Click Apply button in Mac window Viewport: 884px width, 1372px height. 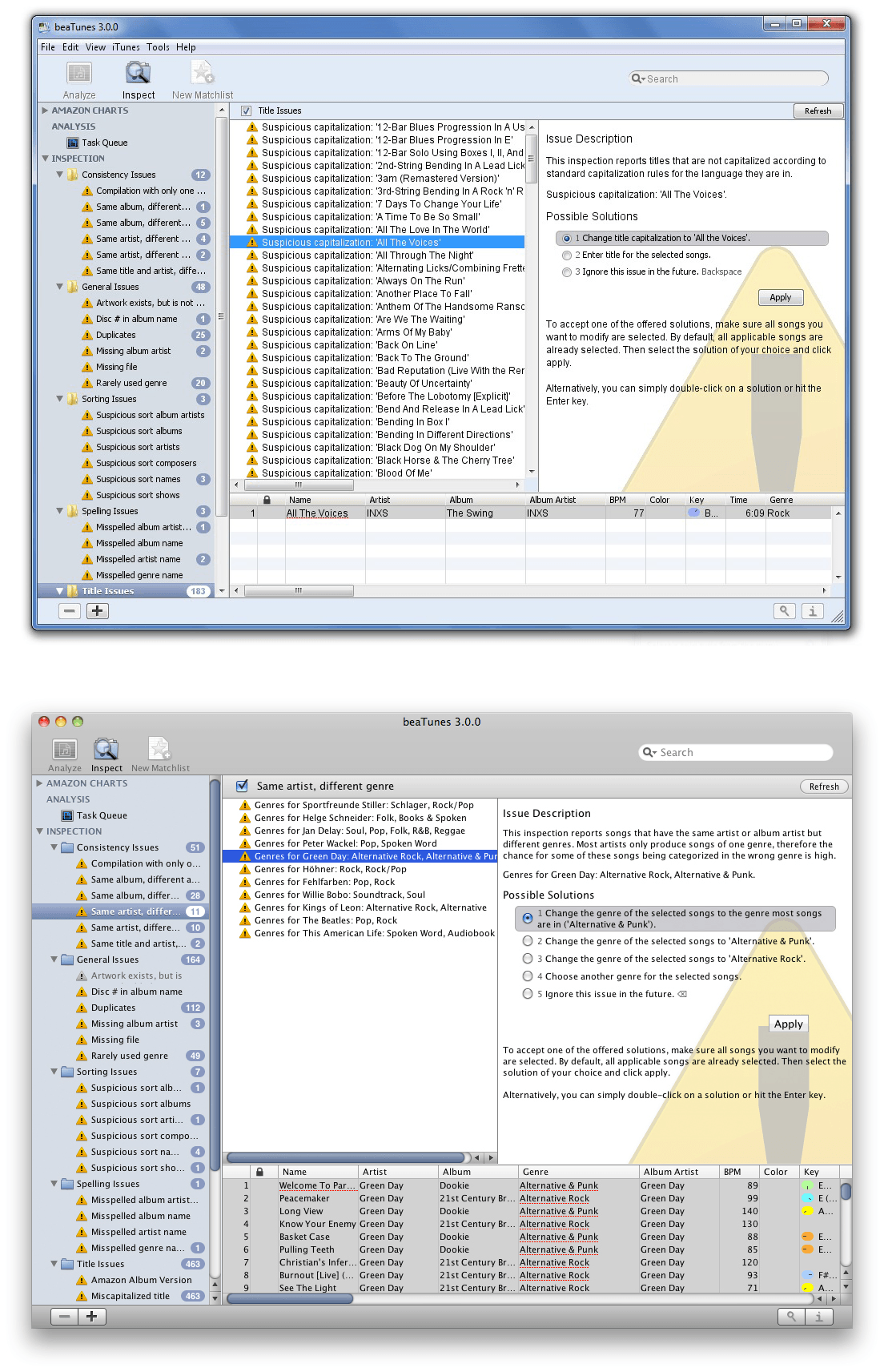tap(788, 1024)
